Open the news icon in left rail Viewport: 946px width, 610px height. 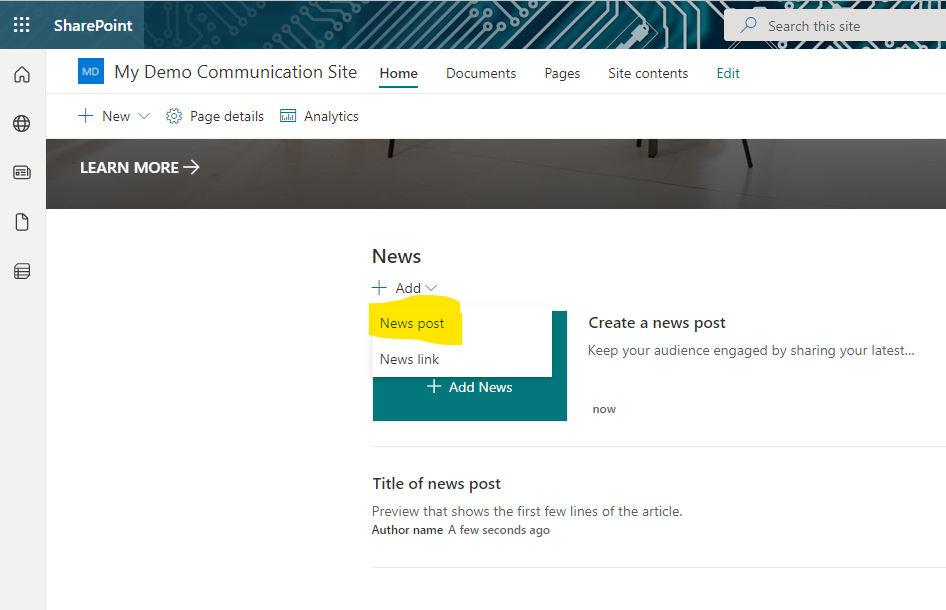[x=22, y=173]
